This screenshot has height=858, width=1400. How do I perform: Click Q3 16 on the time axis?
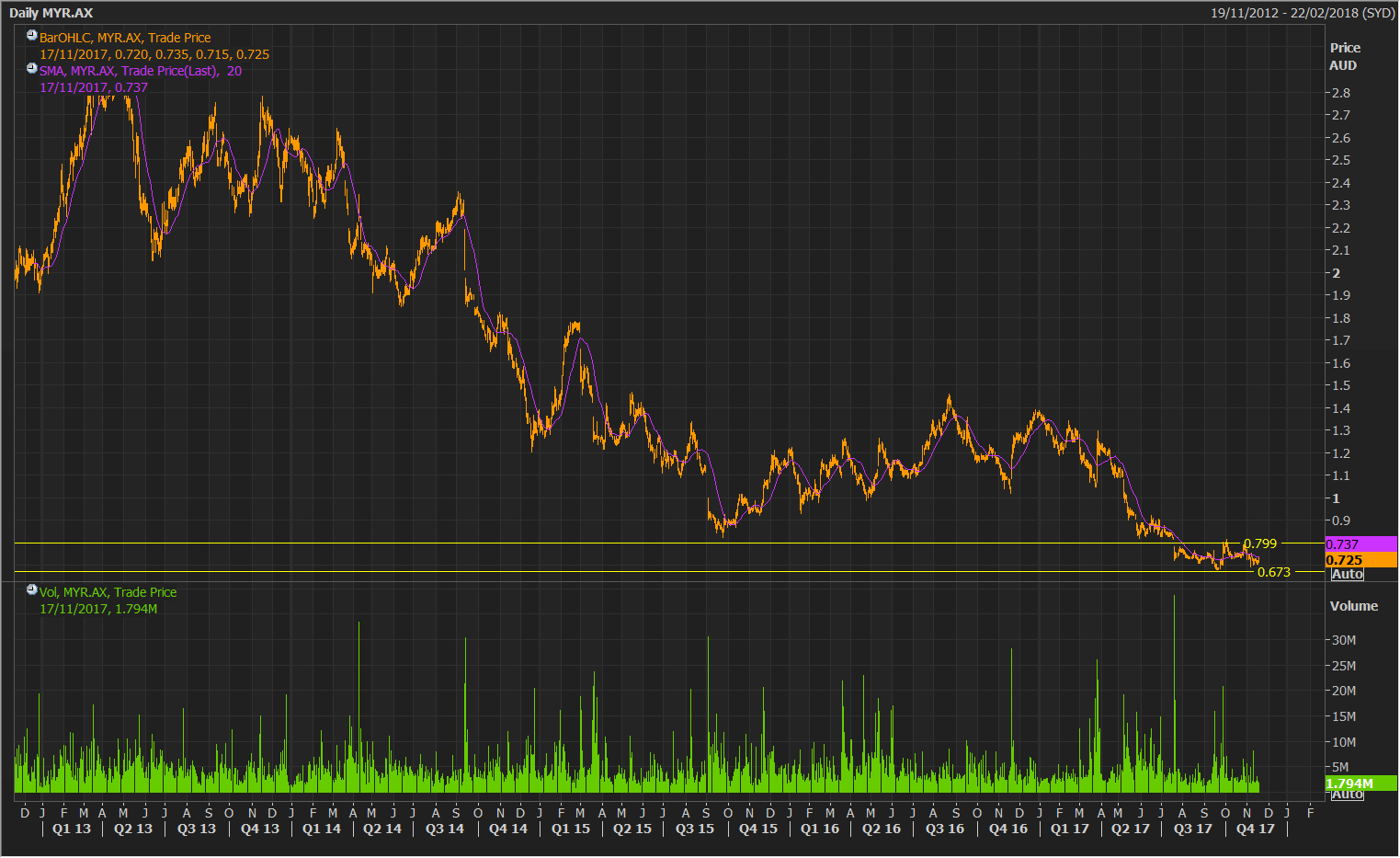945,829
